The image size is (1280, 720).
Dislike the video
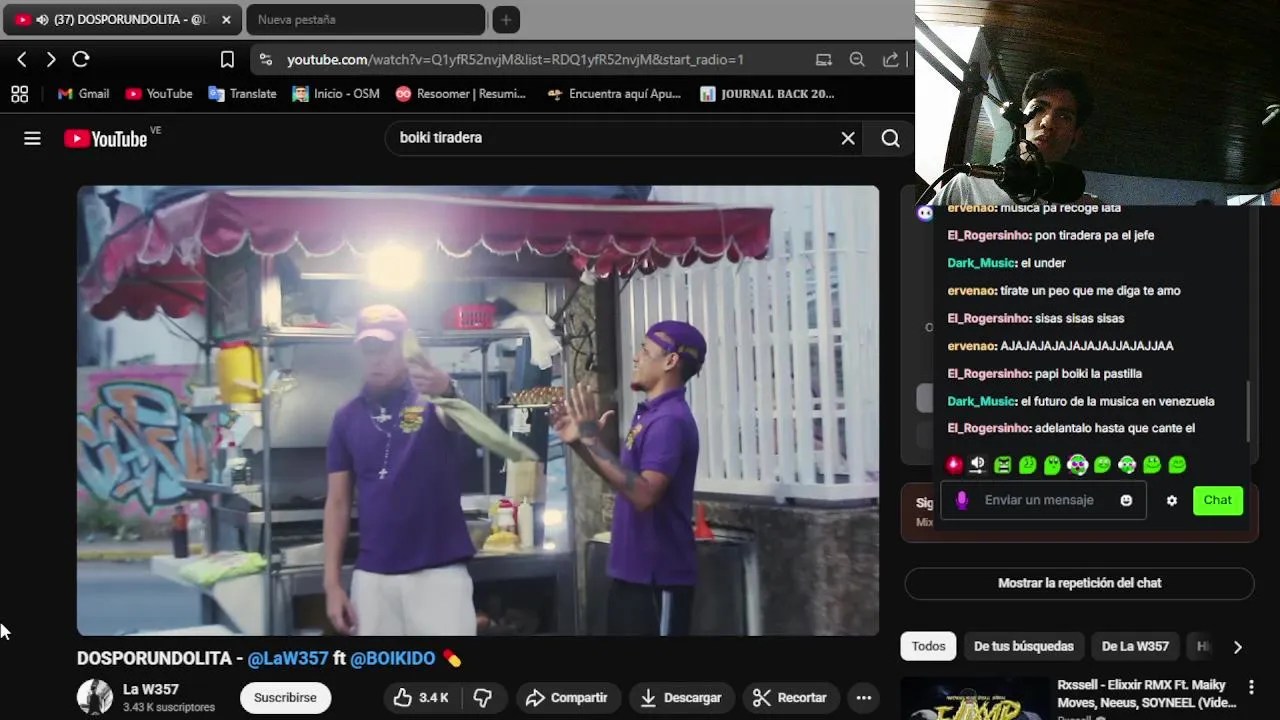click(x=483, y=697)
